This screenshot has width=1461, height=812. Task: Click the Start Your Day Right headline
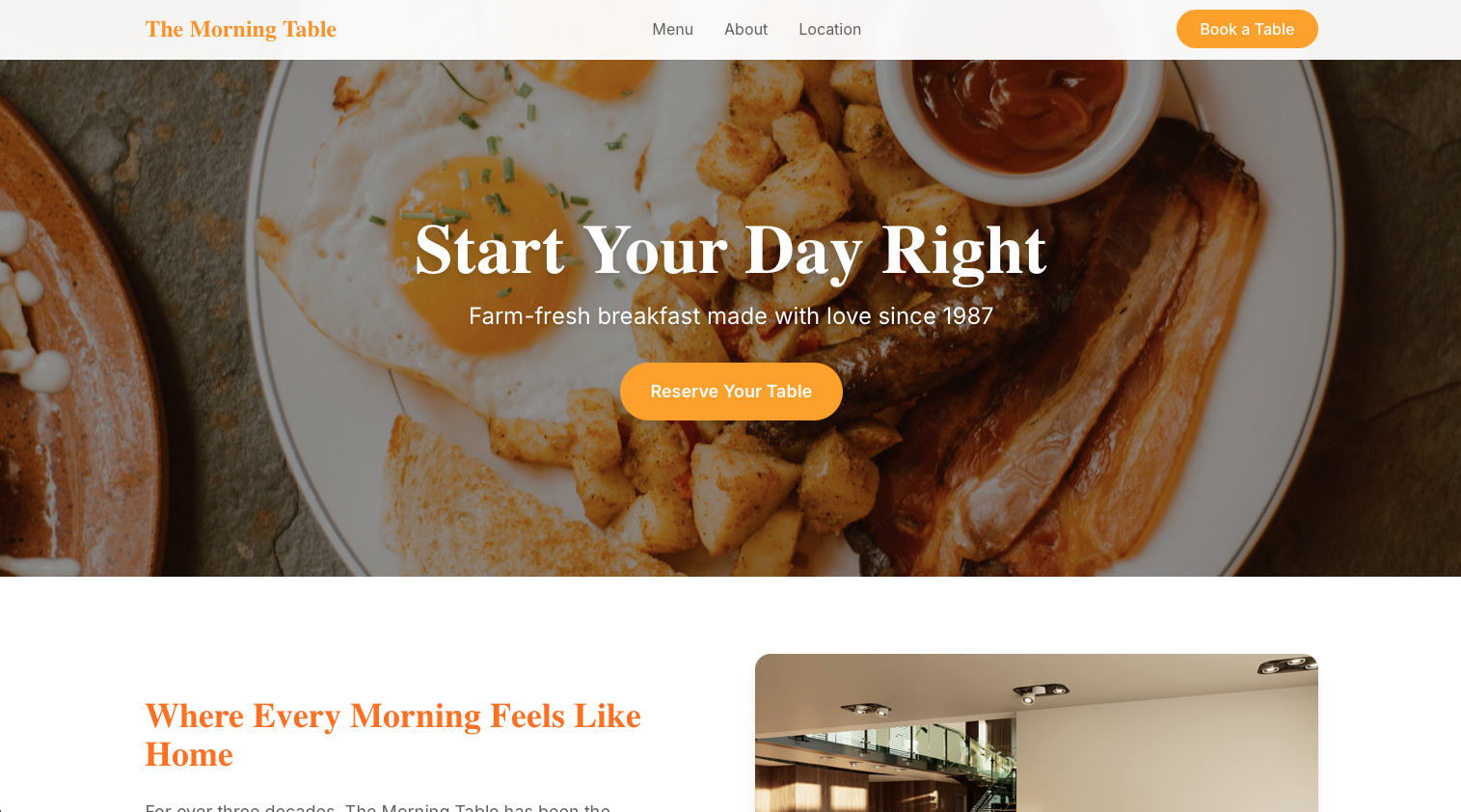[730, 251]
